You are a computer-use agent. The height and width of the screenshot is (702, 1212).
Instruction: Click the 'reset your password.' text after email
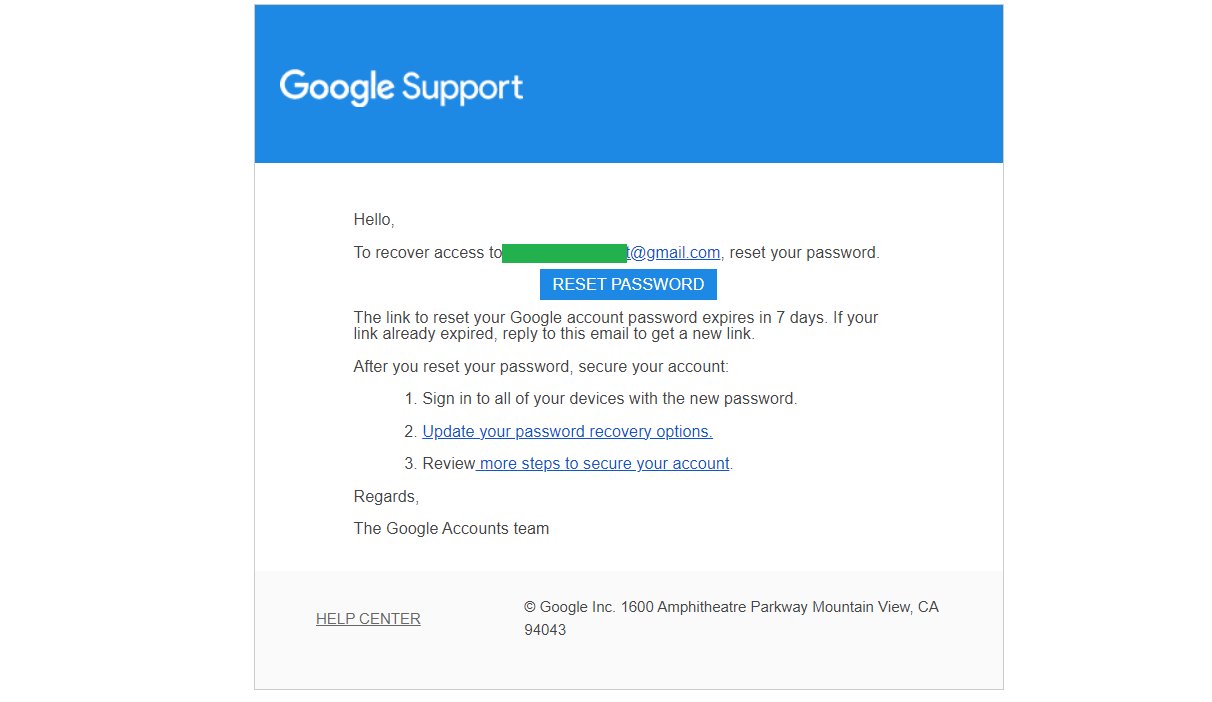tap(805, 253)
